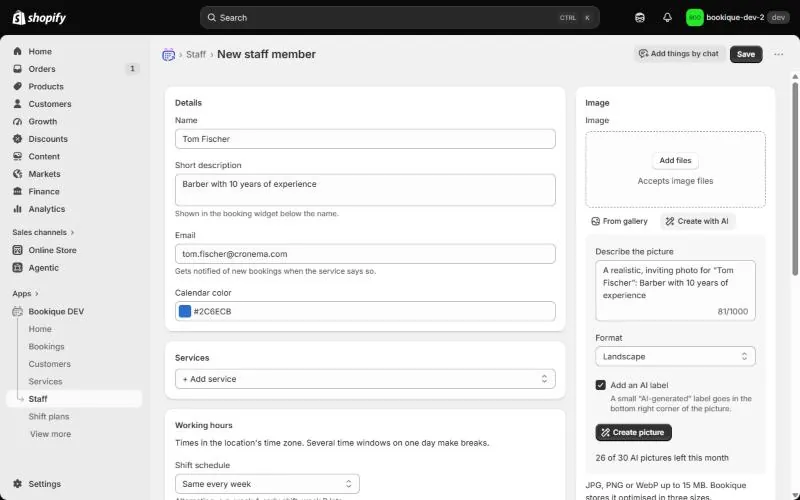800x500 pixels.
Task: Go to the Bookings page under Bookique
Action: tap(46, 346)
